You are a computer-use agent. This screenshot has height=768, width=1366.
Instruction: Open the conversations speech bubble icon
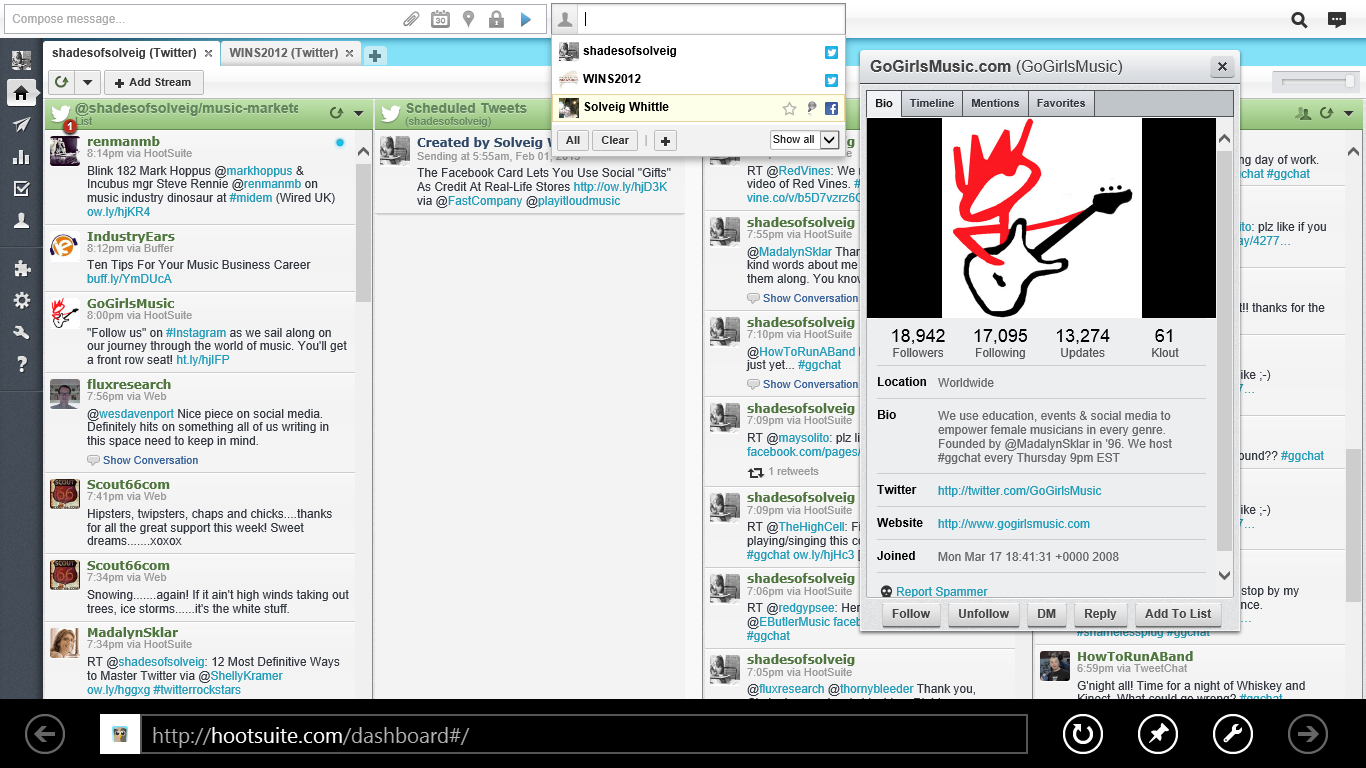pyautogui.click(x=1336, y=19)
